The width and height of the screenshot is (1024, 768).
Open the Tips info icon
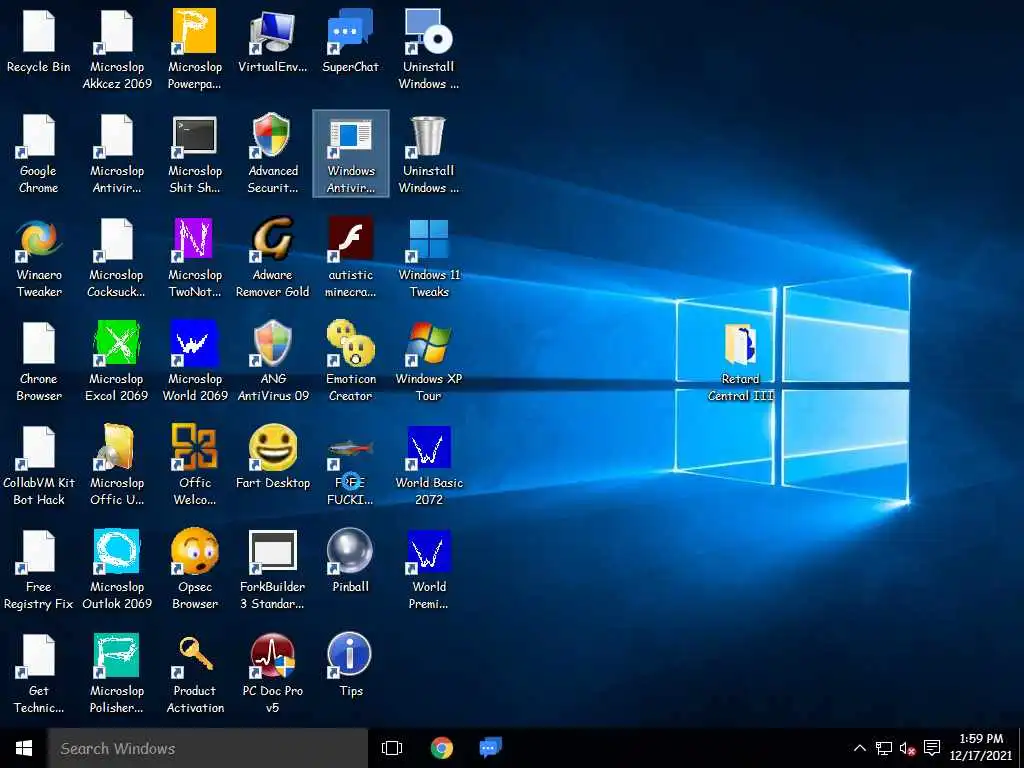tap(350, 655)
